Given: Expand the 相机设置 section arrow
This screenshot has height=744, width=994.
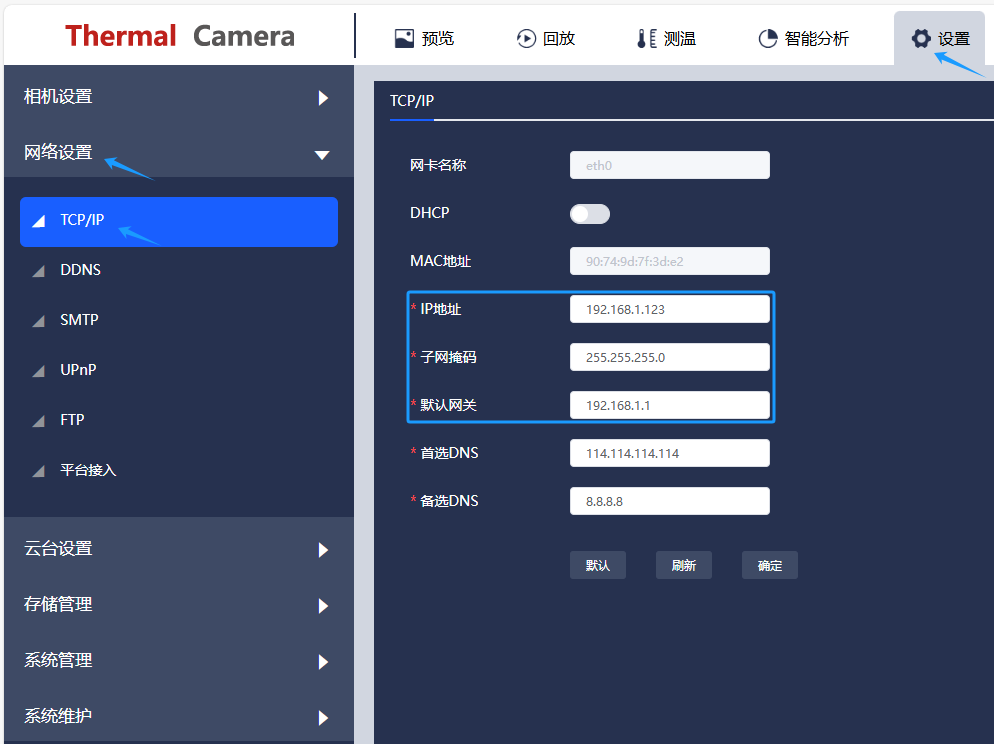Looking at the screenshot, I should coord(323,98).
